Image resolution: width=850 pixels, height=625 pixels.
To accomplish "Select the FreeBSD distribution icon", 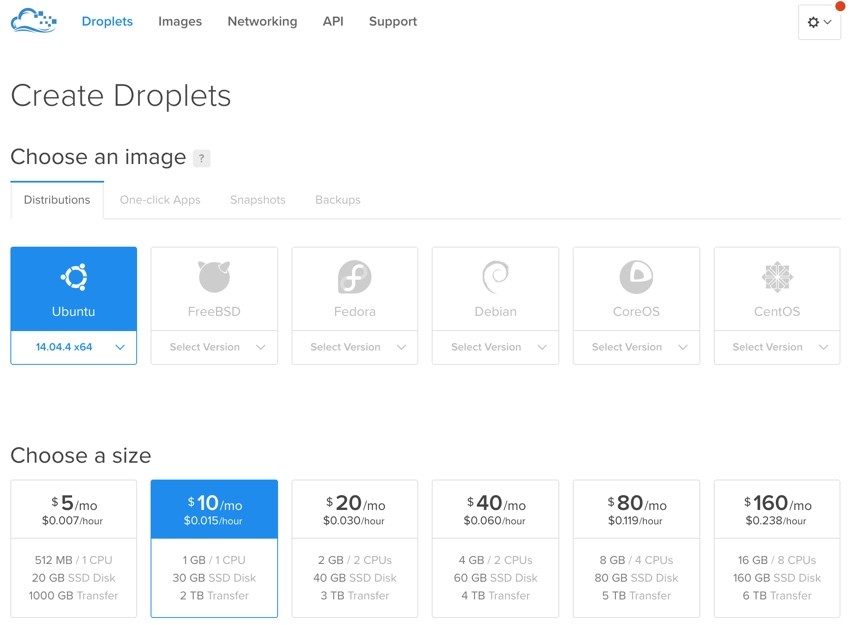I will coord(214,276).
